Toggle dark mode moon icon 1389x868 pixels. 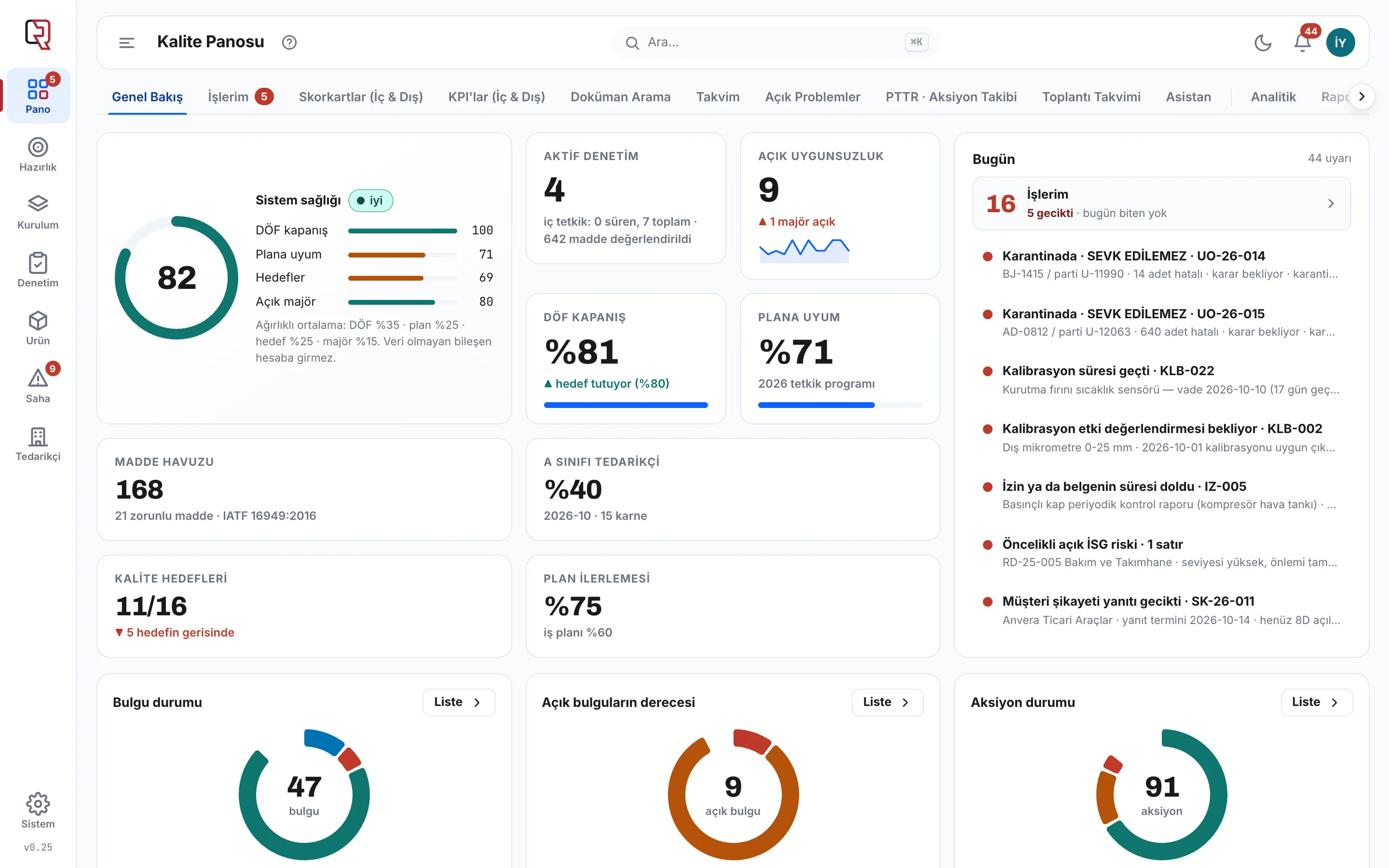[x=1263, y=42]
